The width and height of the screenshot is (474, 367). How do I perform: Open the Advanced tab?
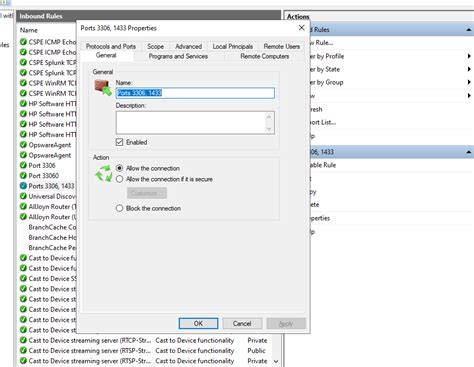point(188,46)
